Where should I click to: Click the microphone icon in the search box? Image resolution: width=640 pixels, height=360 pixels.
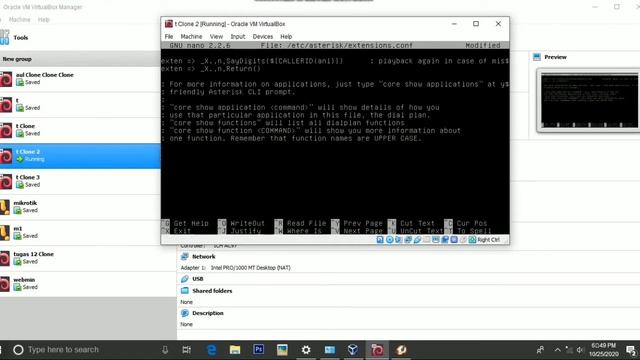(x=165, y=350)
